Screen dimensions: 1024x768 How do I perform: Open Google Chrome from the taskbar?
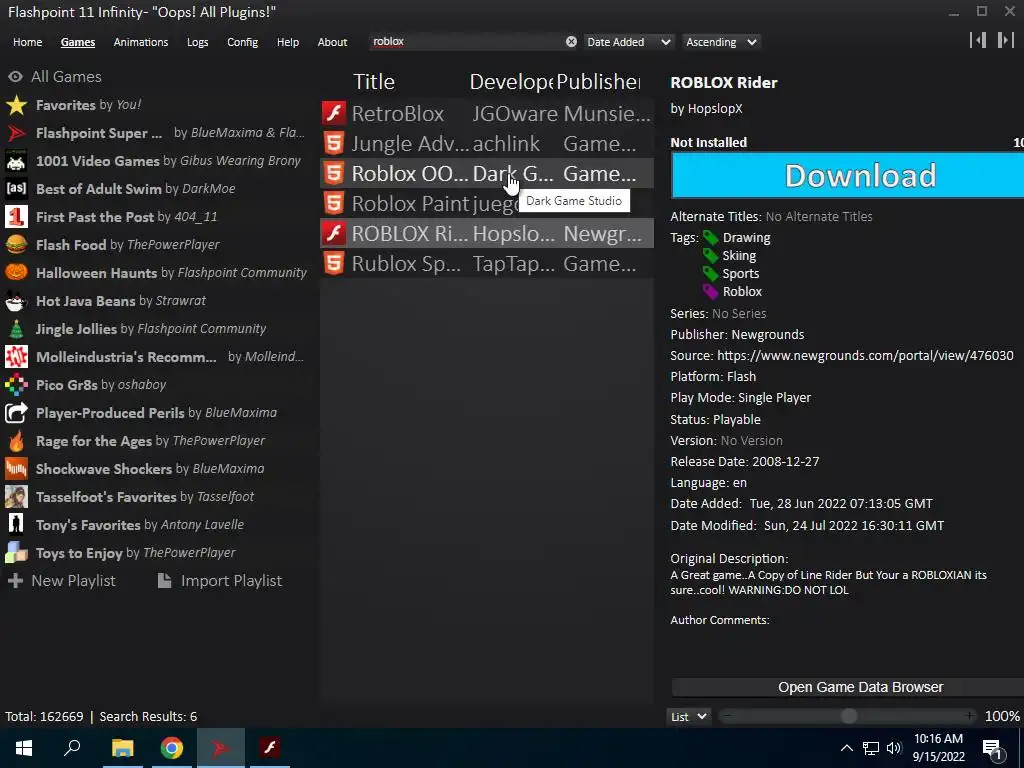click(x=172, y=748)
